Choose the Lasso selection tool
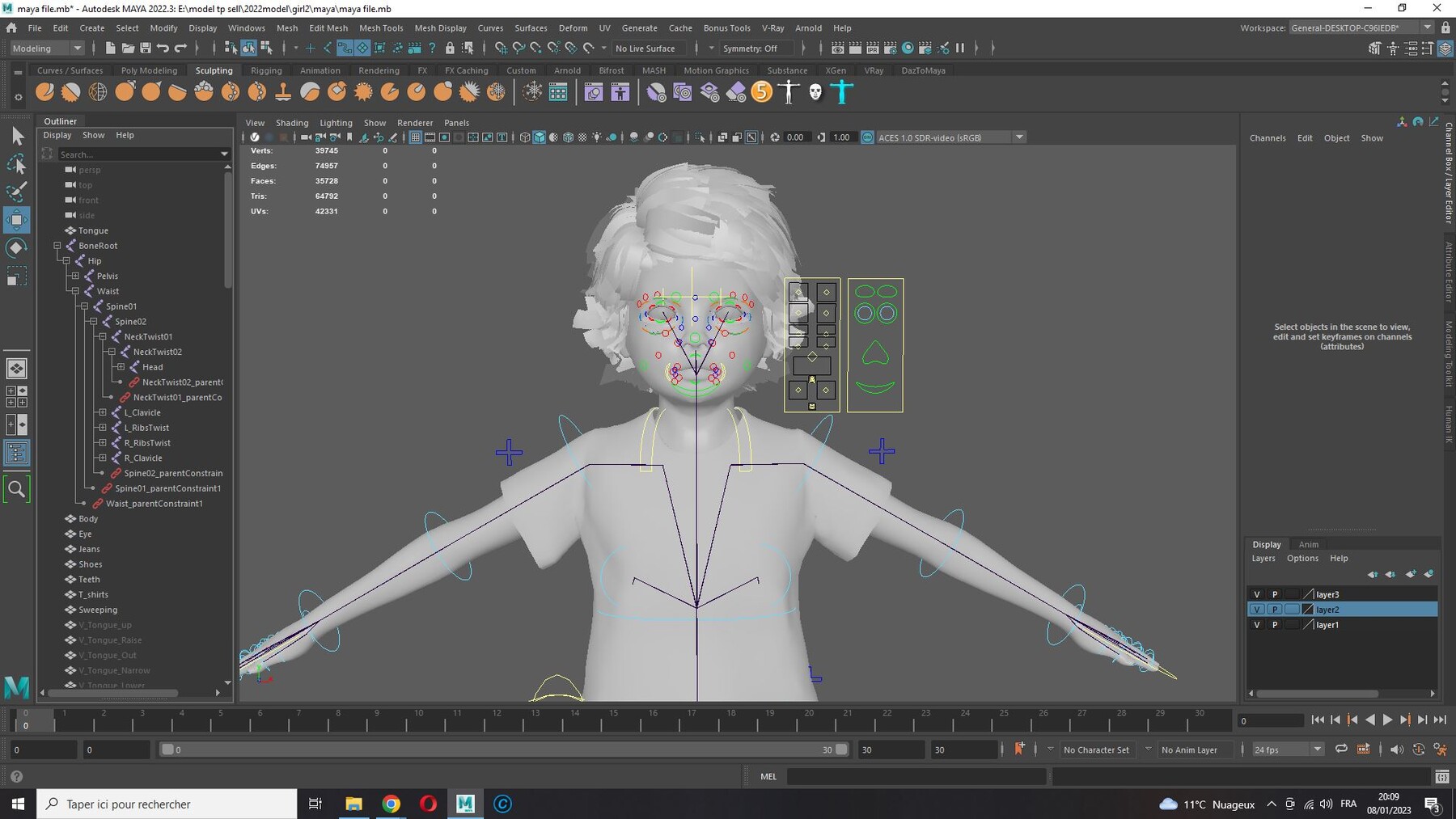Viewport: 1456px width, 819px height. pos(16,165)
